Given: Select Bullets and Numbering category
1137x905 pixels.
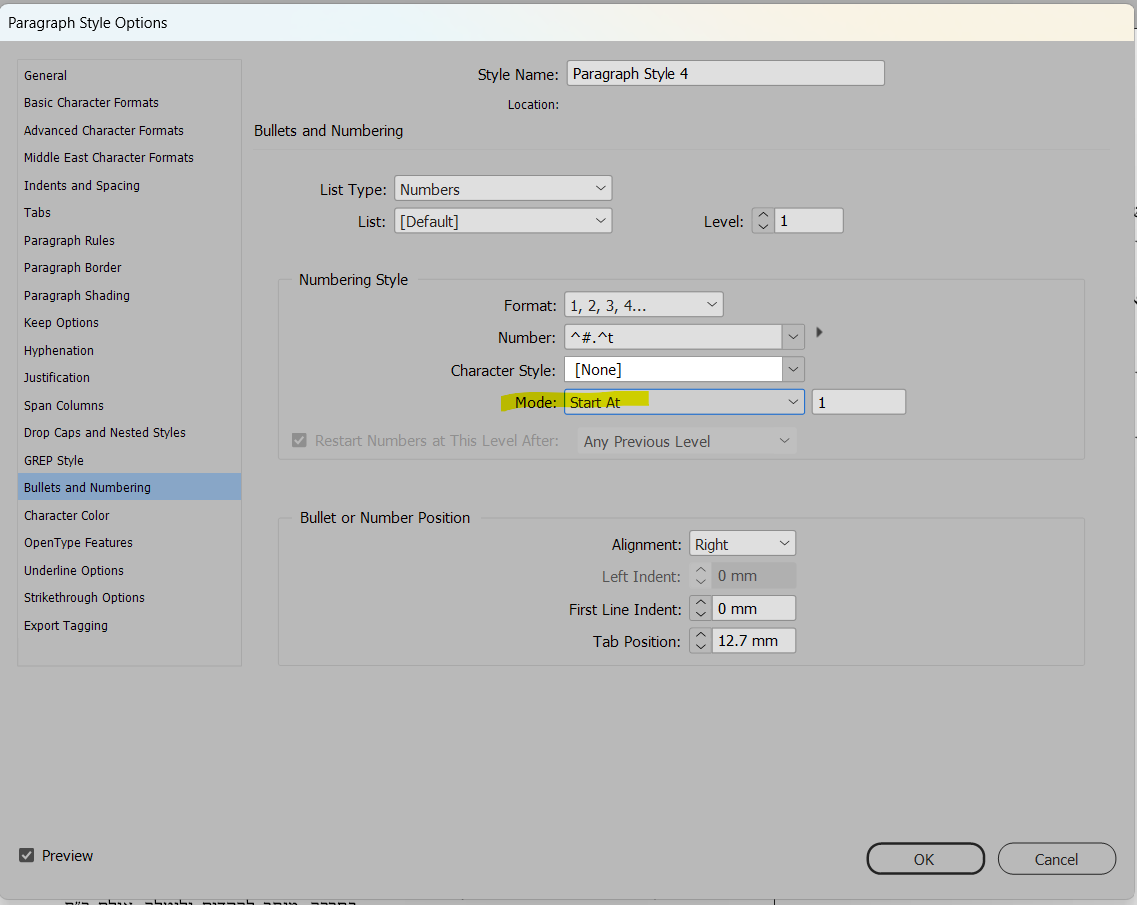Looking at the screenshot, I should click(129, 487).
